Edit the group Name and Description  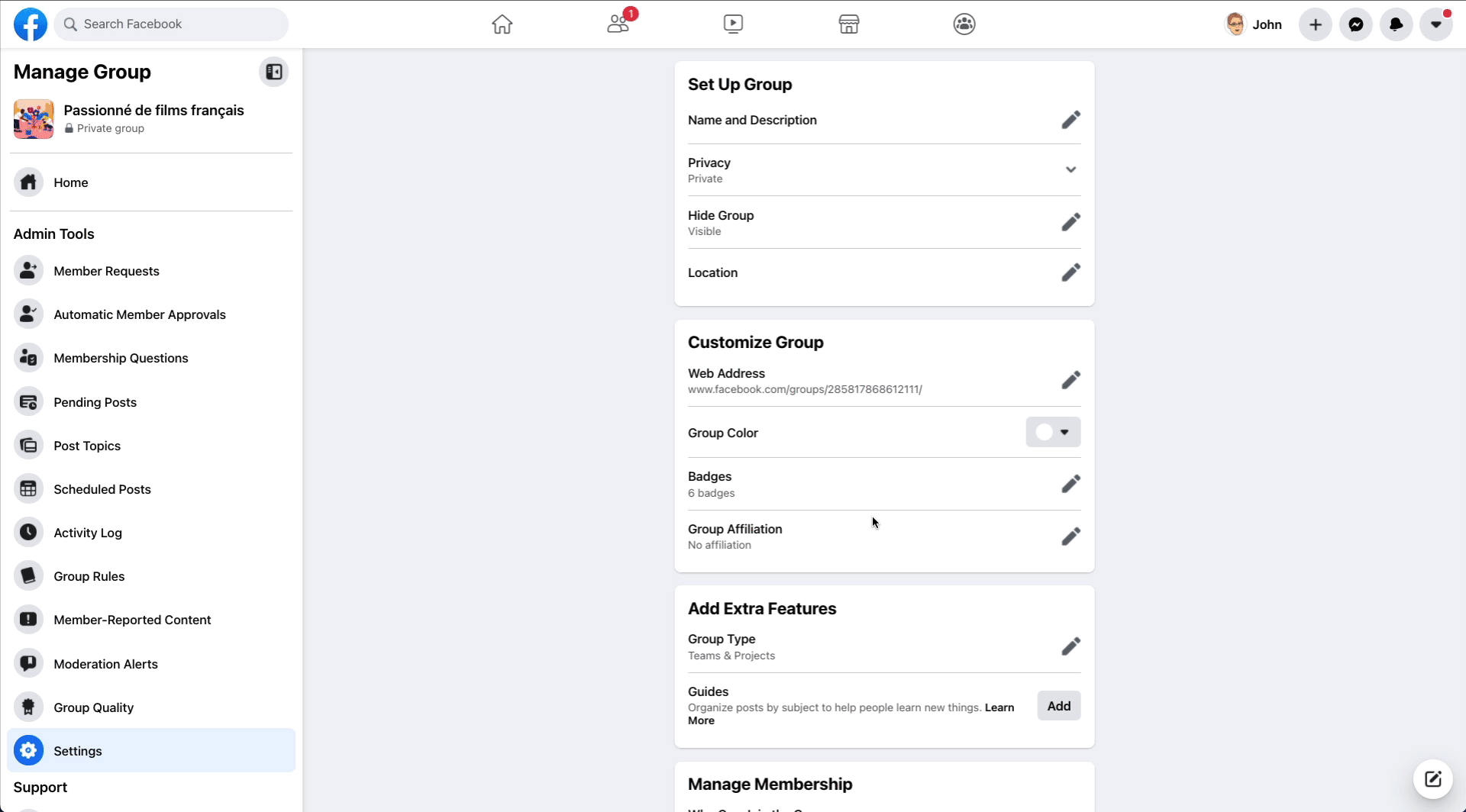point(1070,120)
